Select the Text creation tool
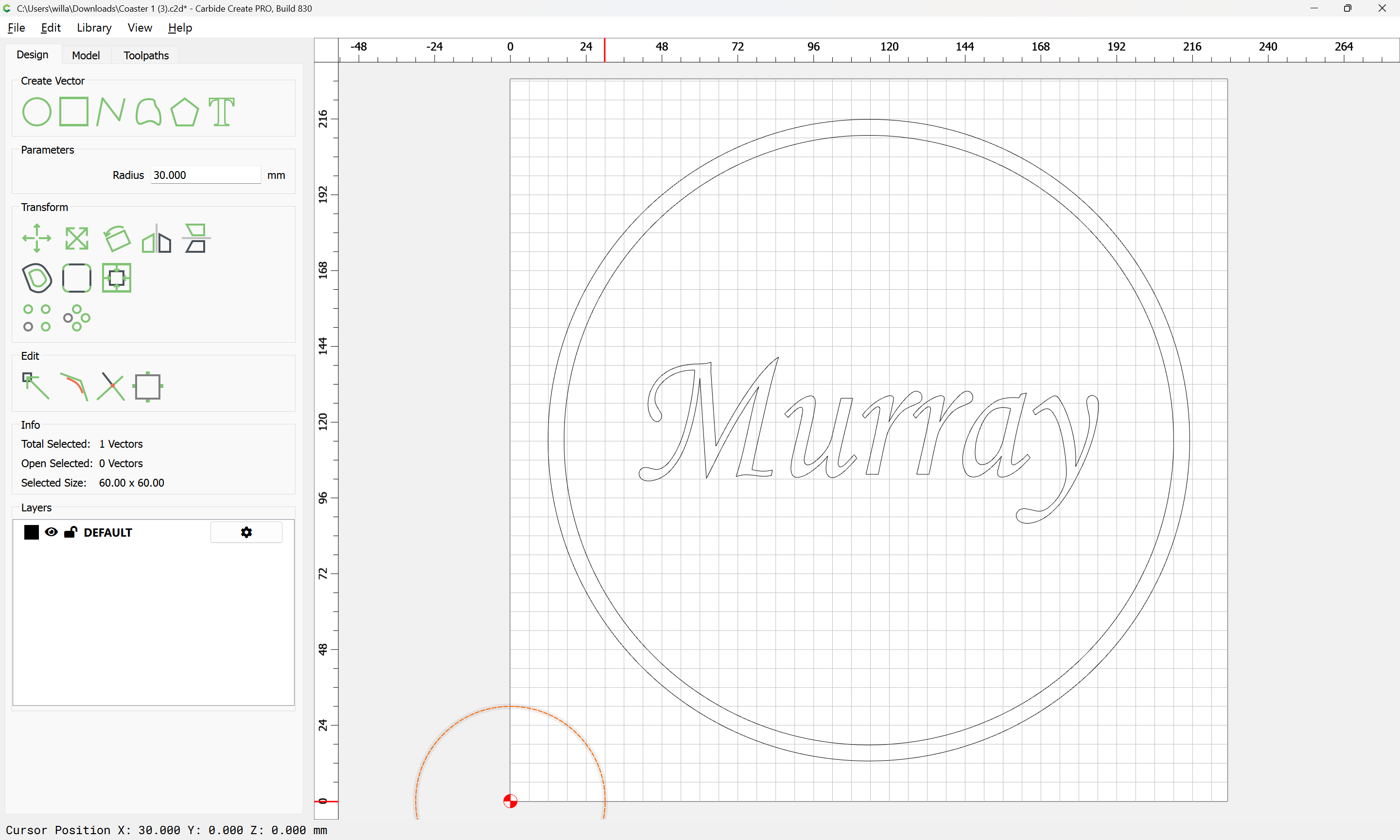This screenshot has width=1400, height=840. (x=221, y=111)
